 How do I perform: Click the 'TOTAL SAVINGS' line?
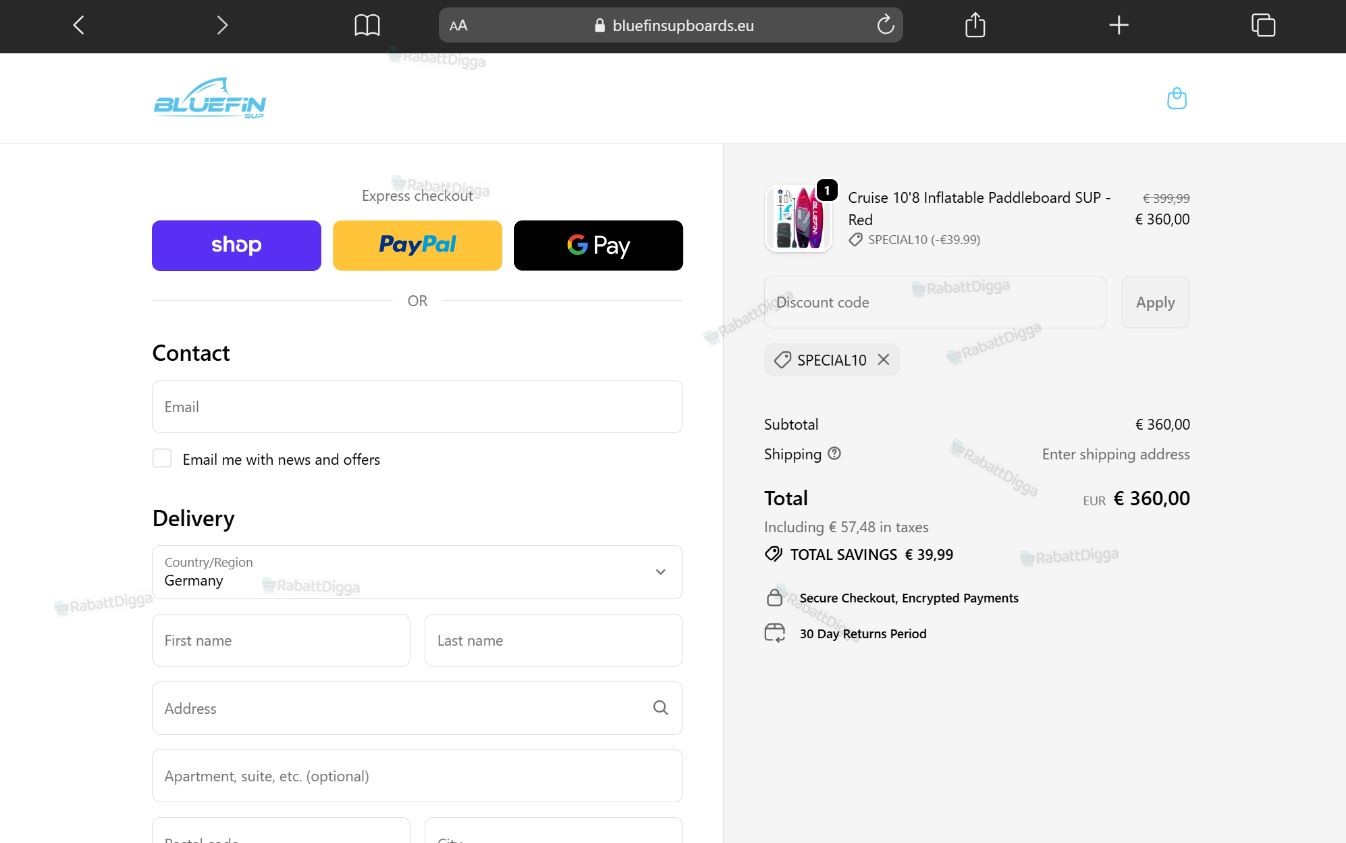(x=858, y=554)
